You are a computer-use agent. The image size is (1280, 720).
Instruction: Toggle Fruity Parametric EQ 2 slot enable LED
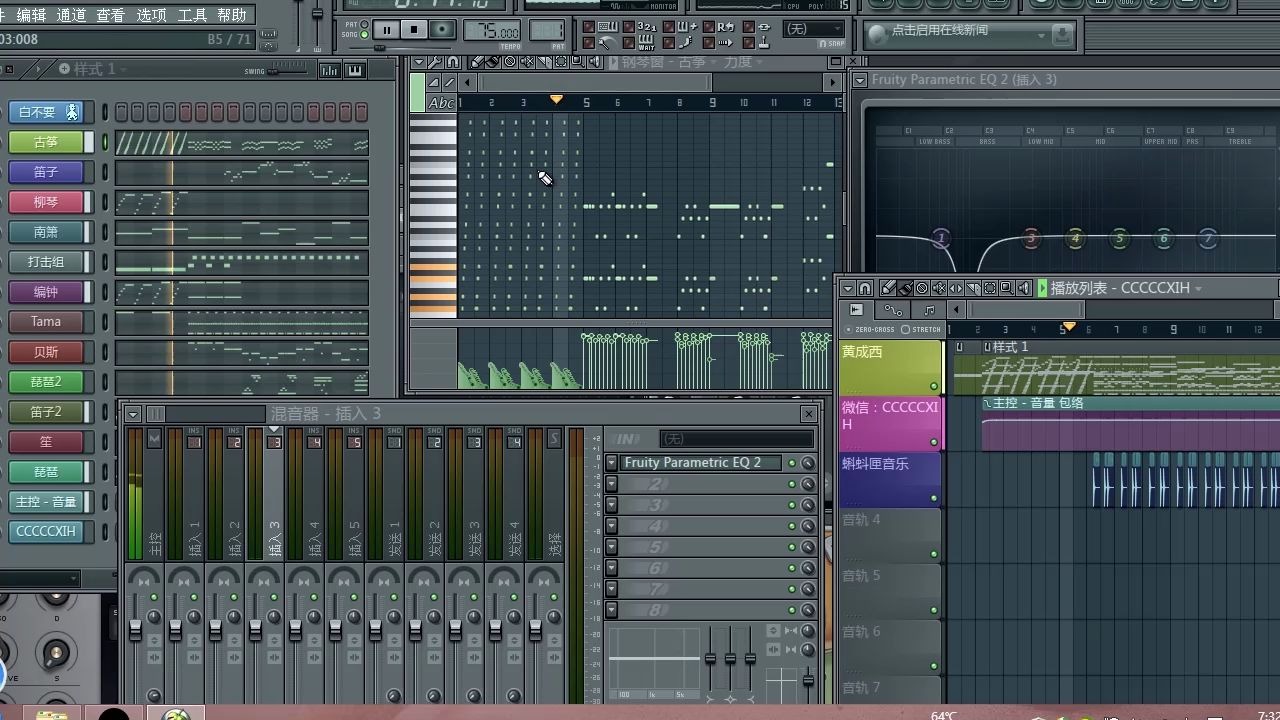792,463
